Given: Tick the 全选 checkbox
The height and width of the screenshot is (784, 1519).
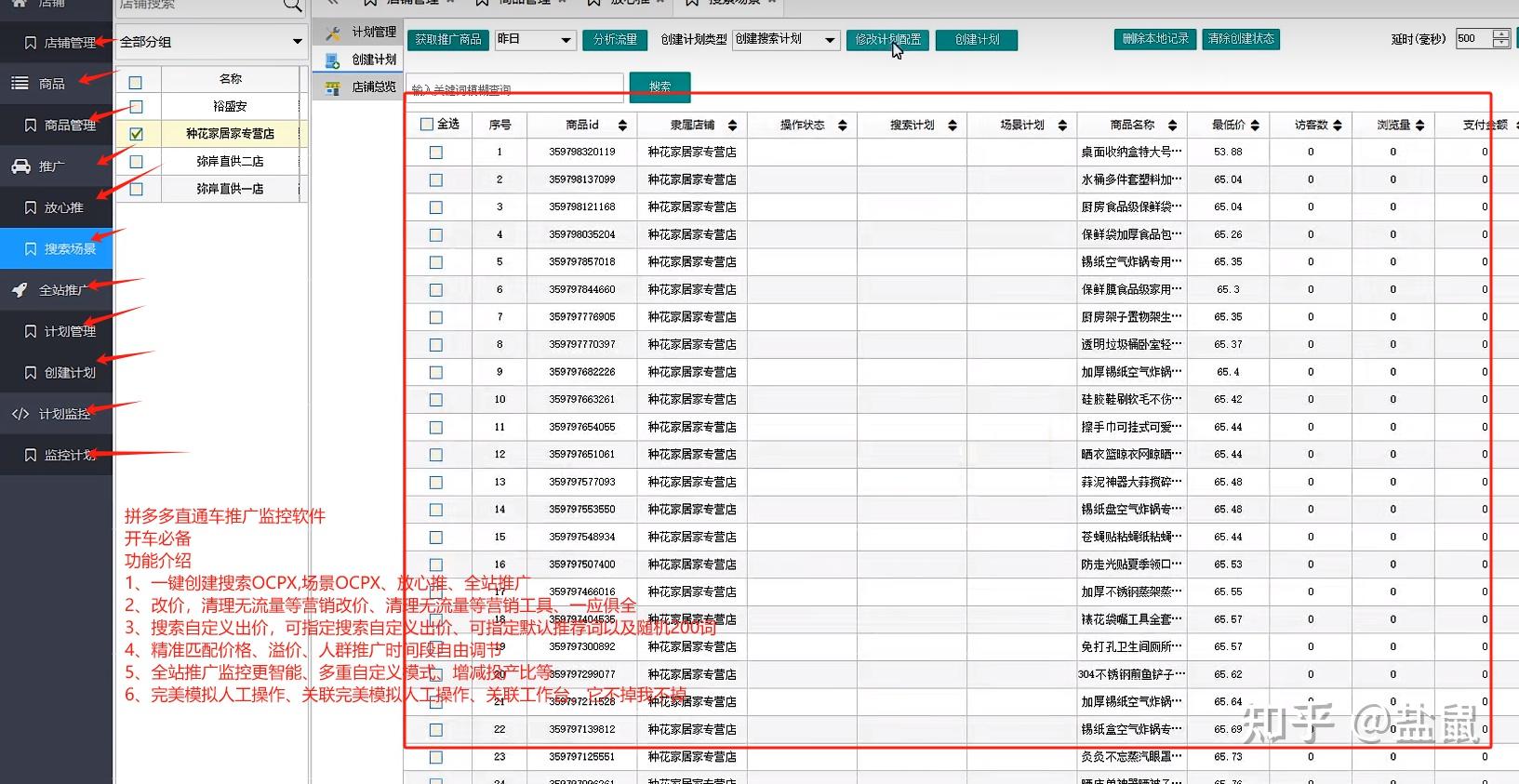Looking at the screenshot, I should [x=427, y=124].
